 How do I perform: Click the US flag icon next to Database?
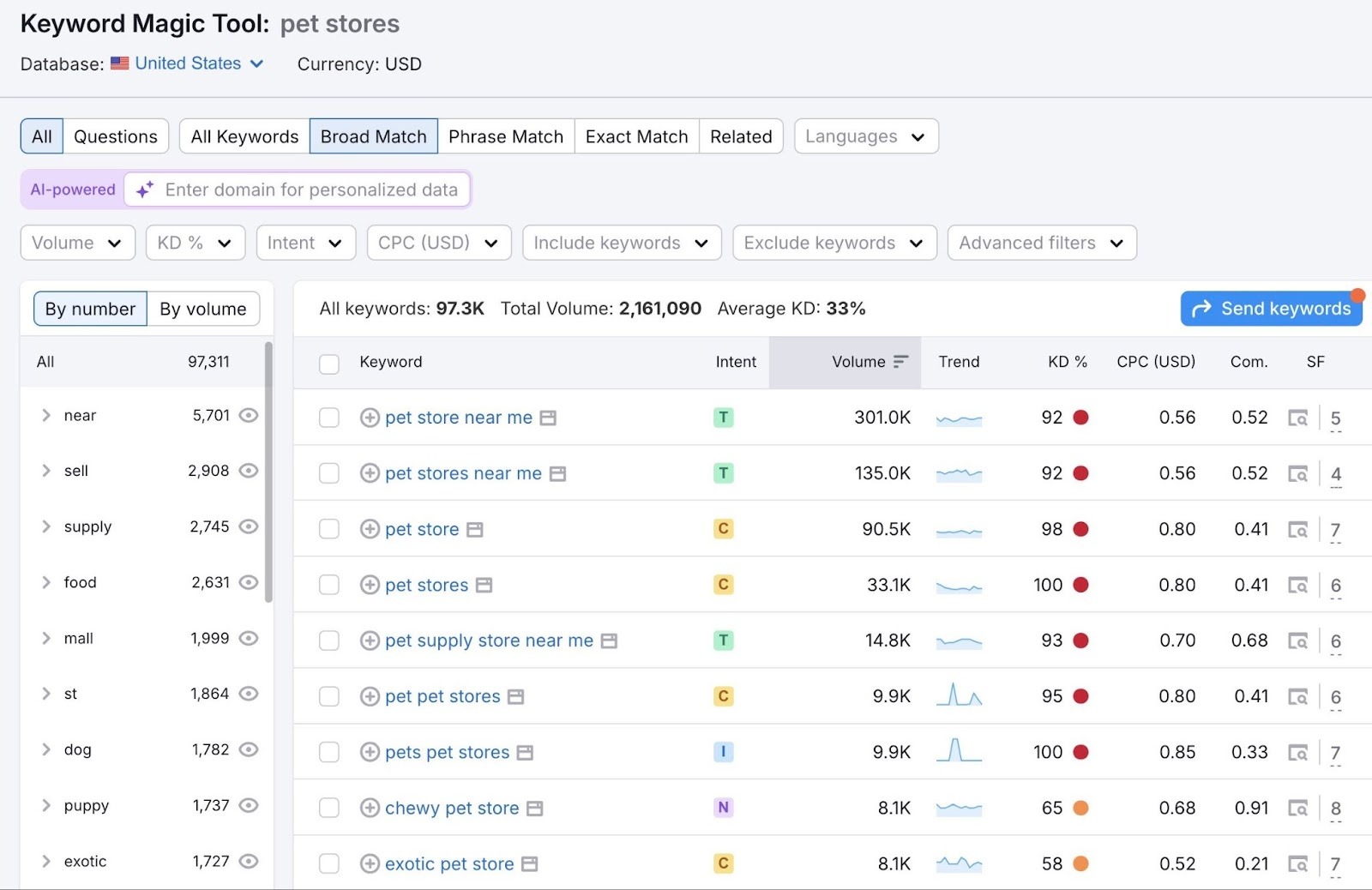click(119, 63)
